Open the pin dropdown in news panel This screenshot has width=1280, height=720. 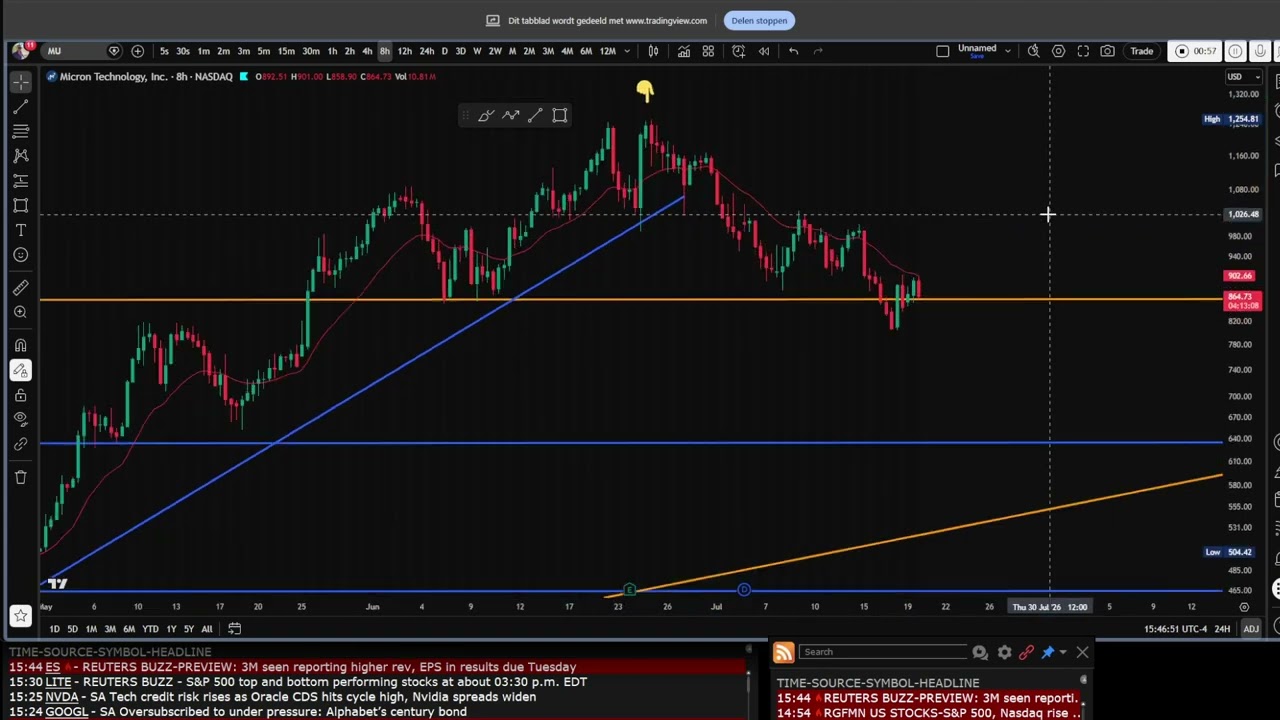click(x=1062, y=652)
